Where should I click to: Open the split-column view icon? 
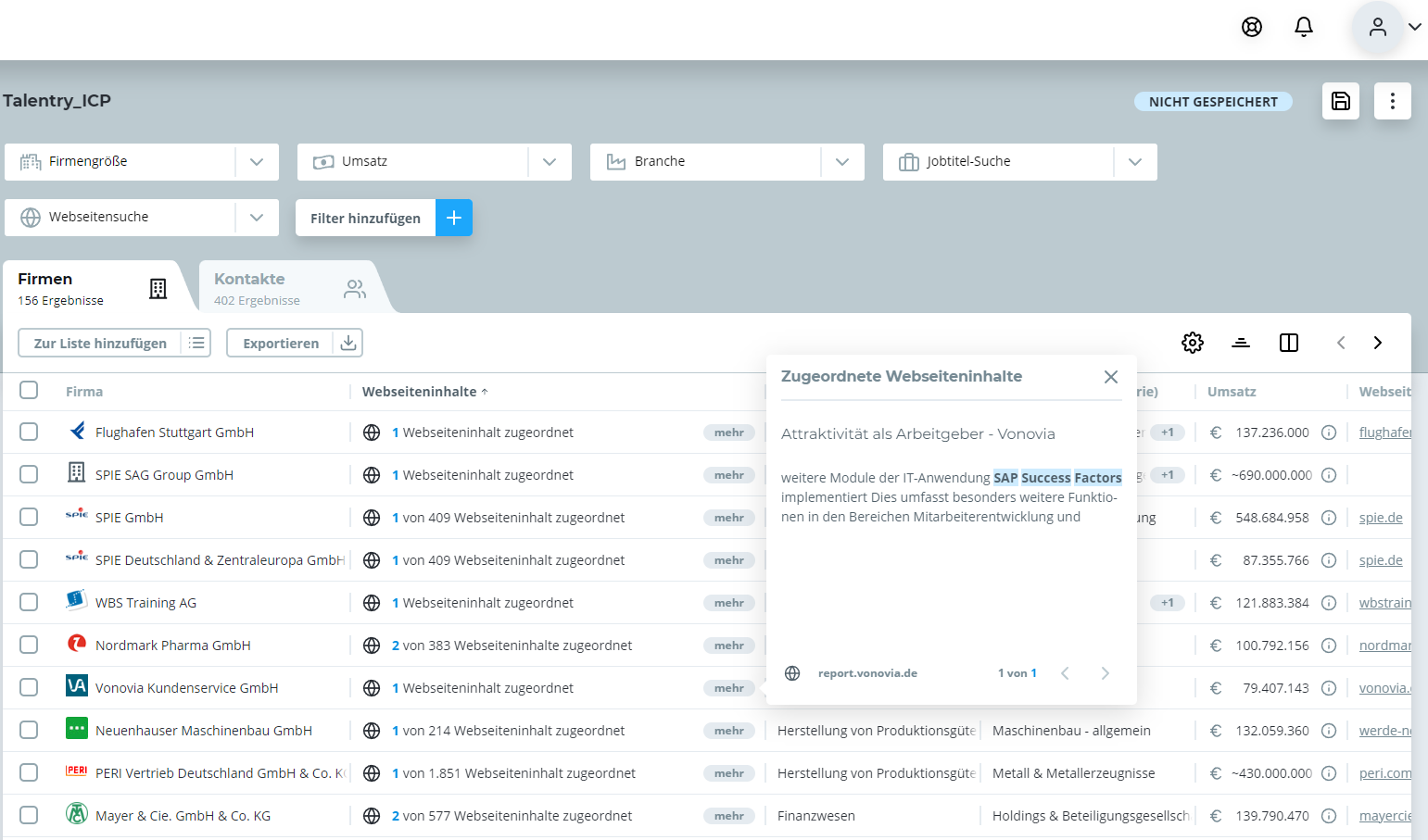pos(1288,343)
